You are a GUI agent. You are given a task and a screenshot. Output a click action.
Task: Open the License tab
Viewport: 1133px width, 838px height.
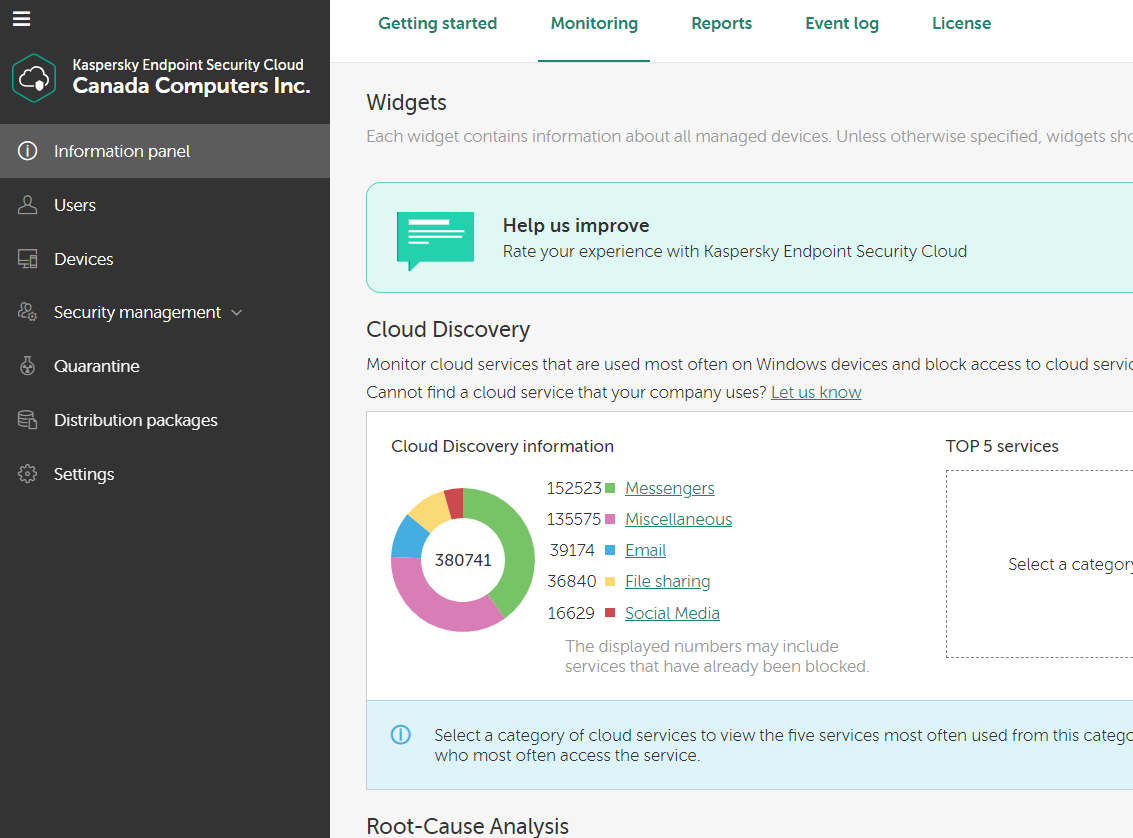coord(961,24)
